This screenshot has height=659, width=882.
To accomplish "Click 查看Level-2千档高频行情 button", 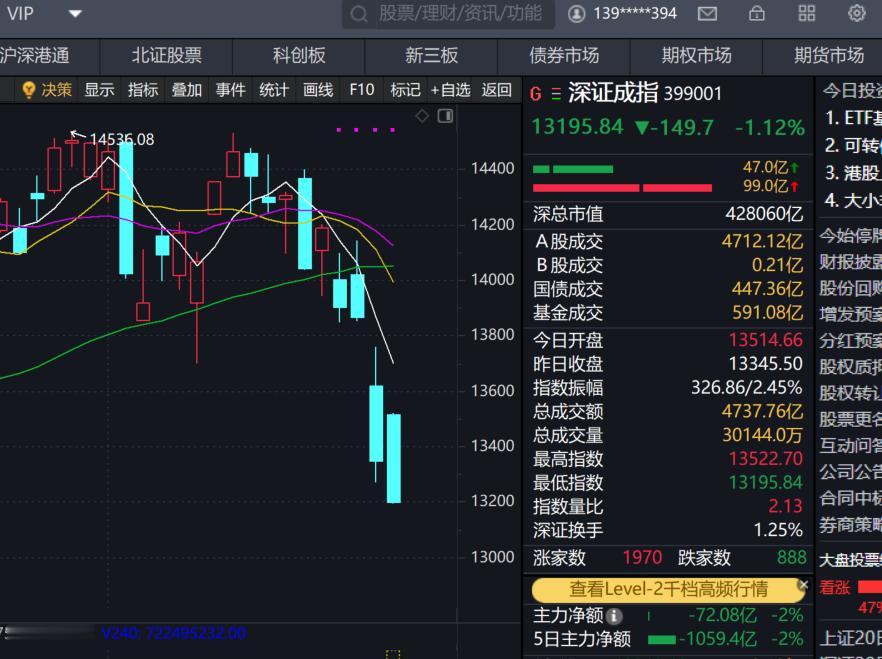I will (x=668, y=590).
